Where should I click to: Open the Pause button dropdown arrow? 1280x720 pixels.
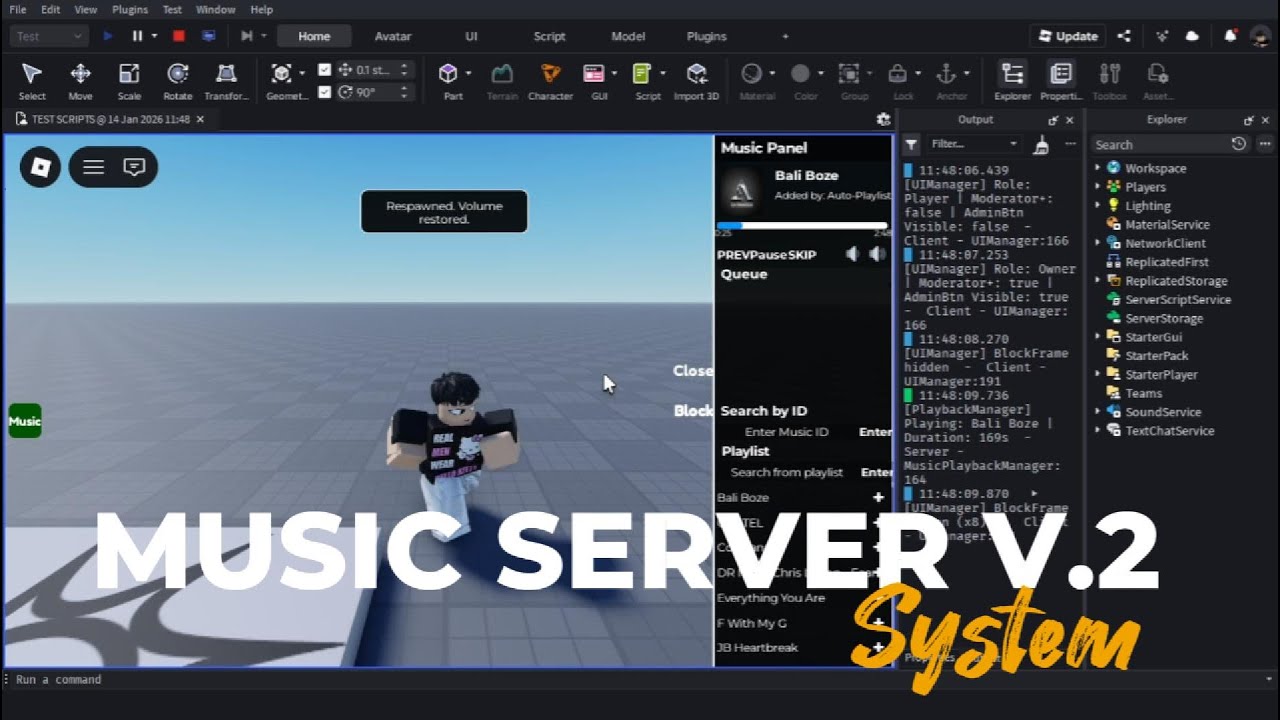(154, 36)
